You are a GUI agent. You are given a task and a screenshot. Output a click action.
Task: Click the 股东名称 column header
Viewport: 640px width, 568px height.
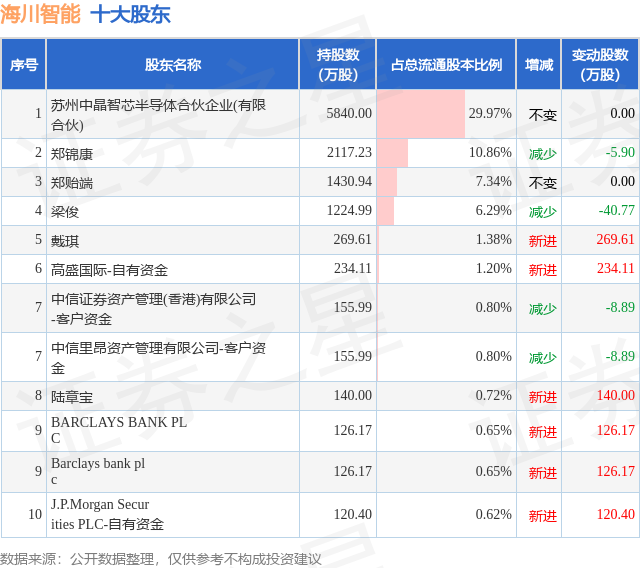173,64
